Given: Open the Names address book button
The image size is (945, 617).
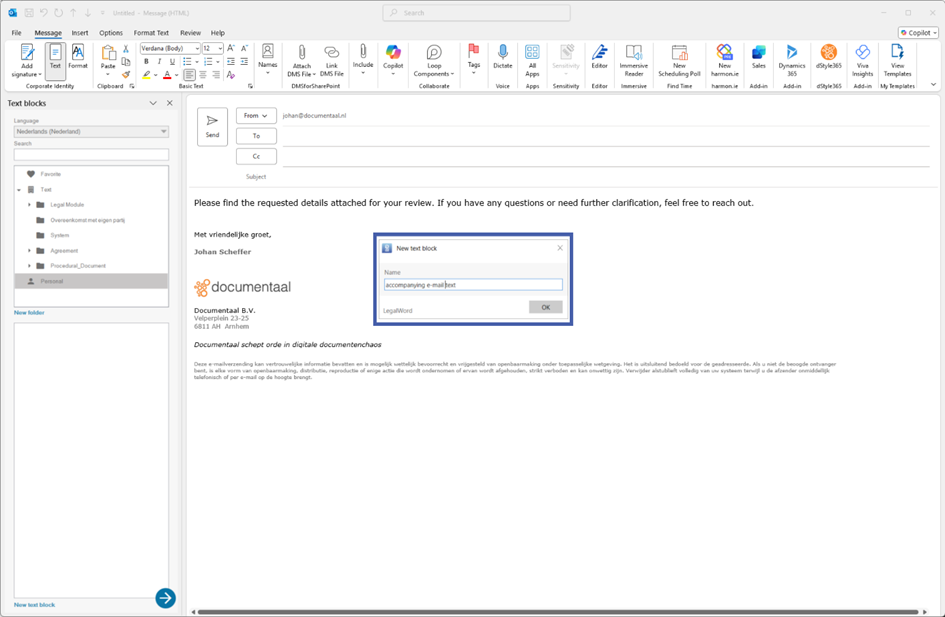Looking at the screenshot, I should coord(268,60).
